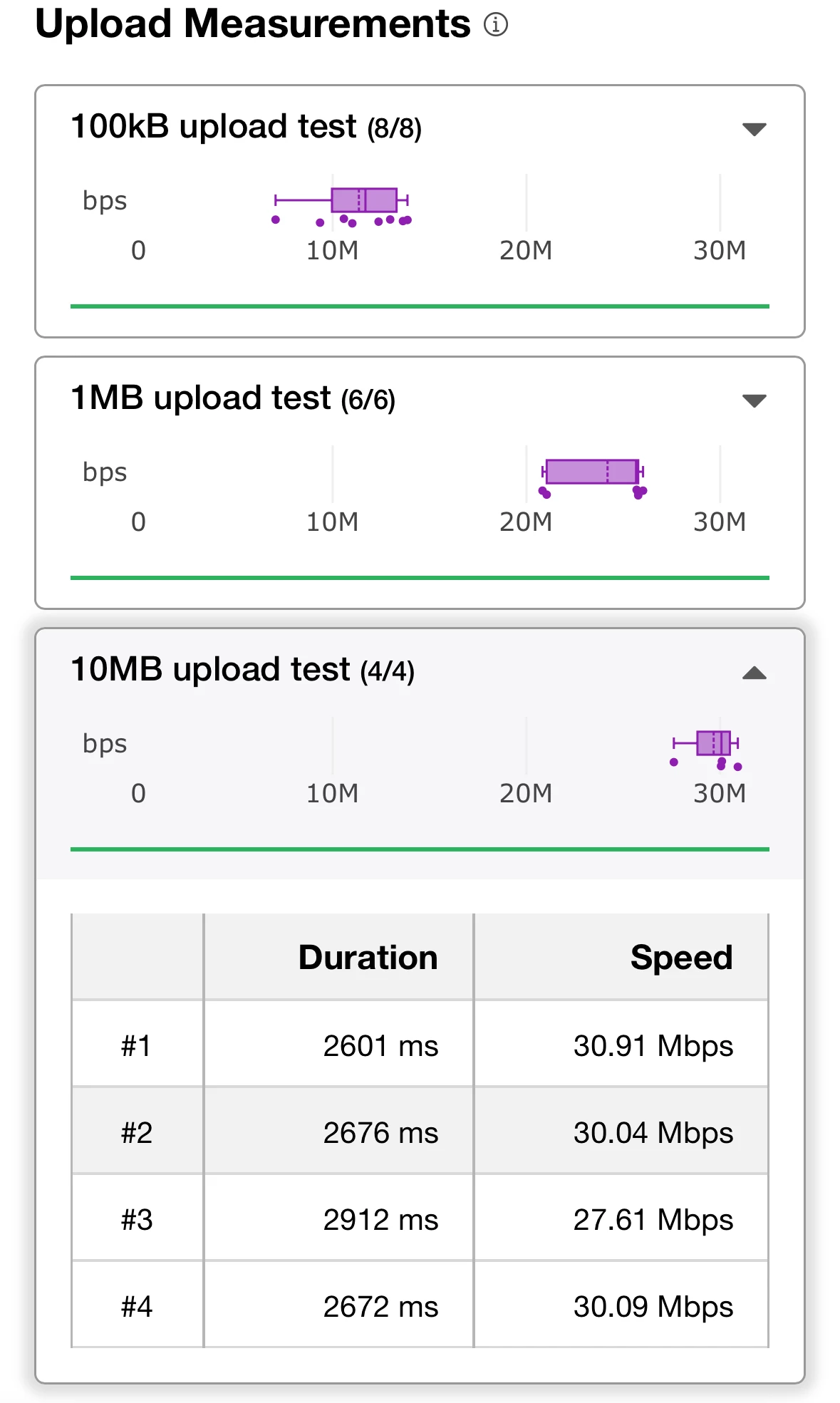Select row #4 in results table
Image resolution: width=840 pixels, height=1403 pixels.
click(x=137, y=1307)
